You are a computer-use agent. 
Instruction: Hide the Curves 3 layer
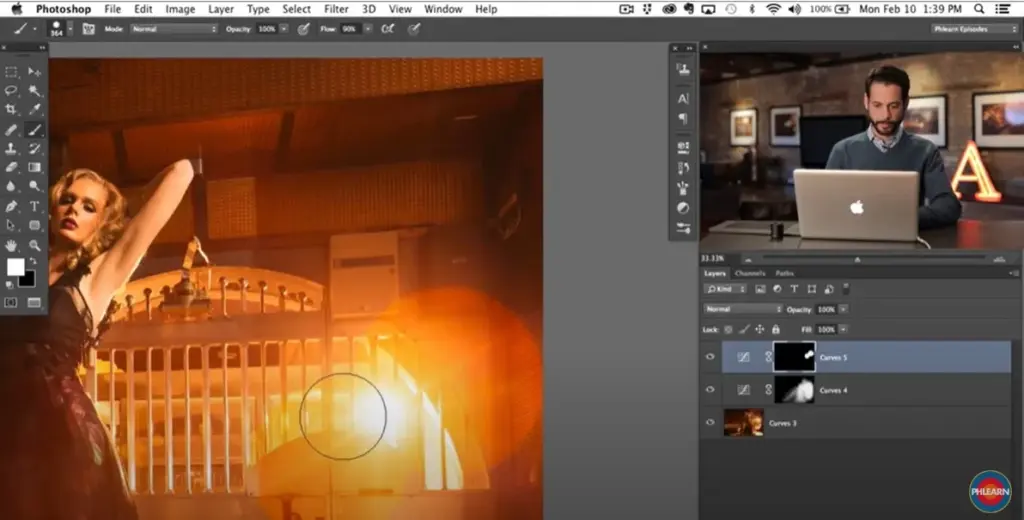point(710,423)
